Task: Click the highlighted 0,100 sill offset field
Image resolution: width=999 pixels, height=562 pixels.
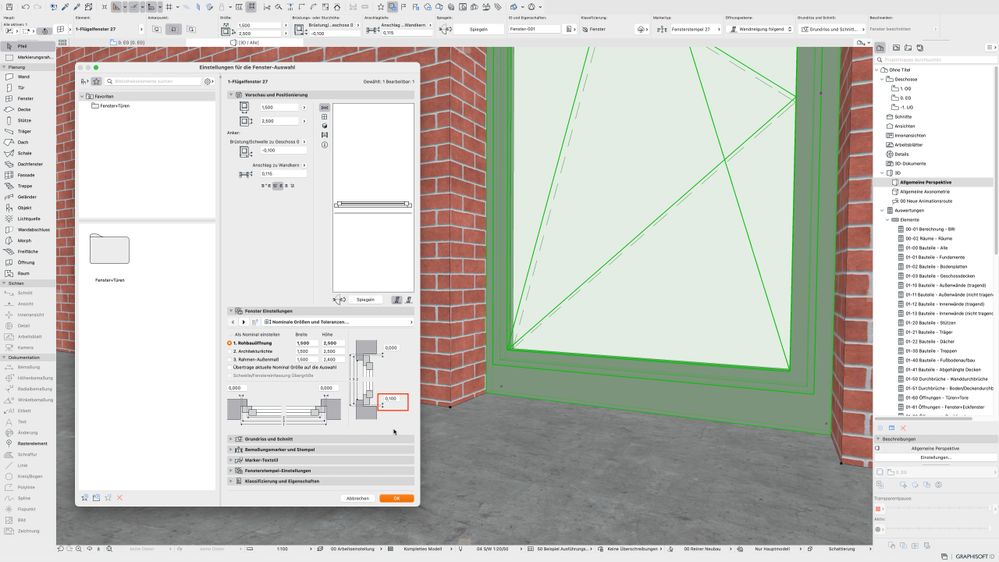Action: [x=392, y=399]
